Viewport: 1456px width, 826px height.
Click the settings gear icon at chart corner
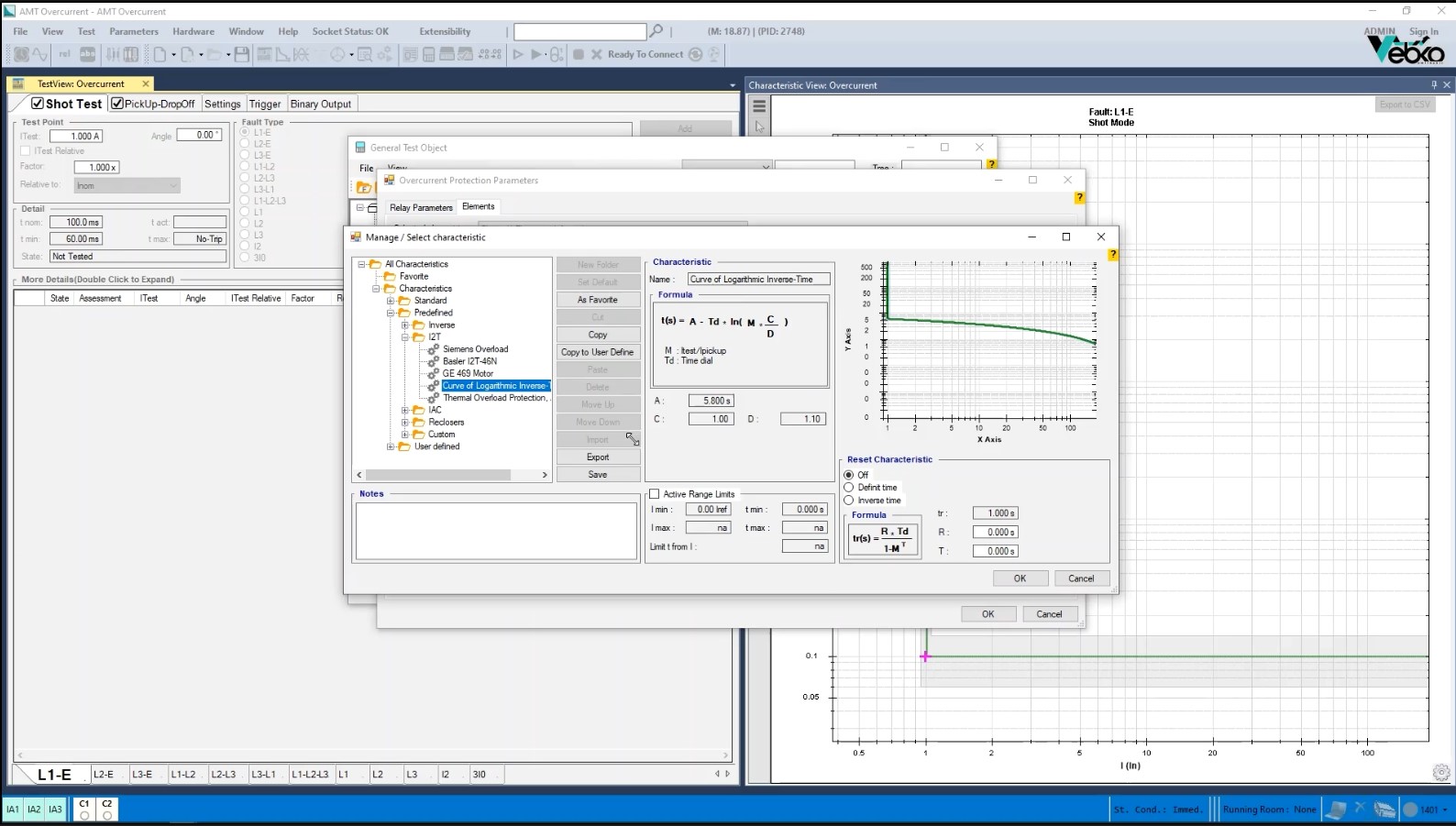click(1441, 773)
